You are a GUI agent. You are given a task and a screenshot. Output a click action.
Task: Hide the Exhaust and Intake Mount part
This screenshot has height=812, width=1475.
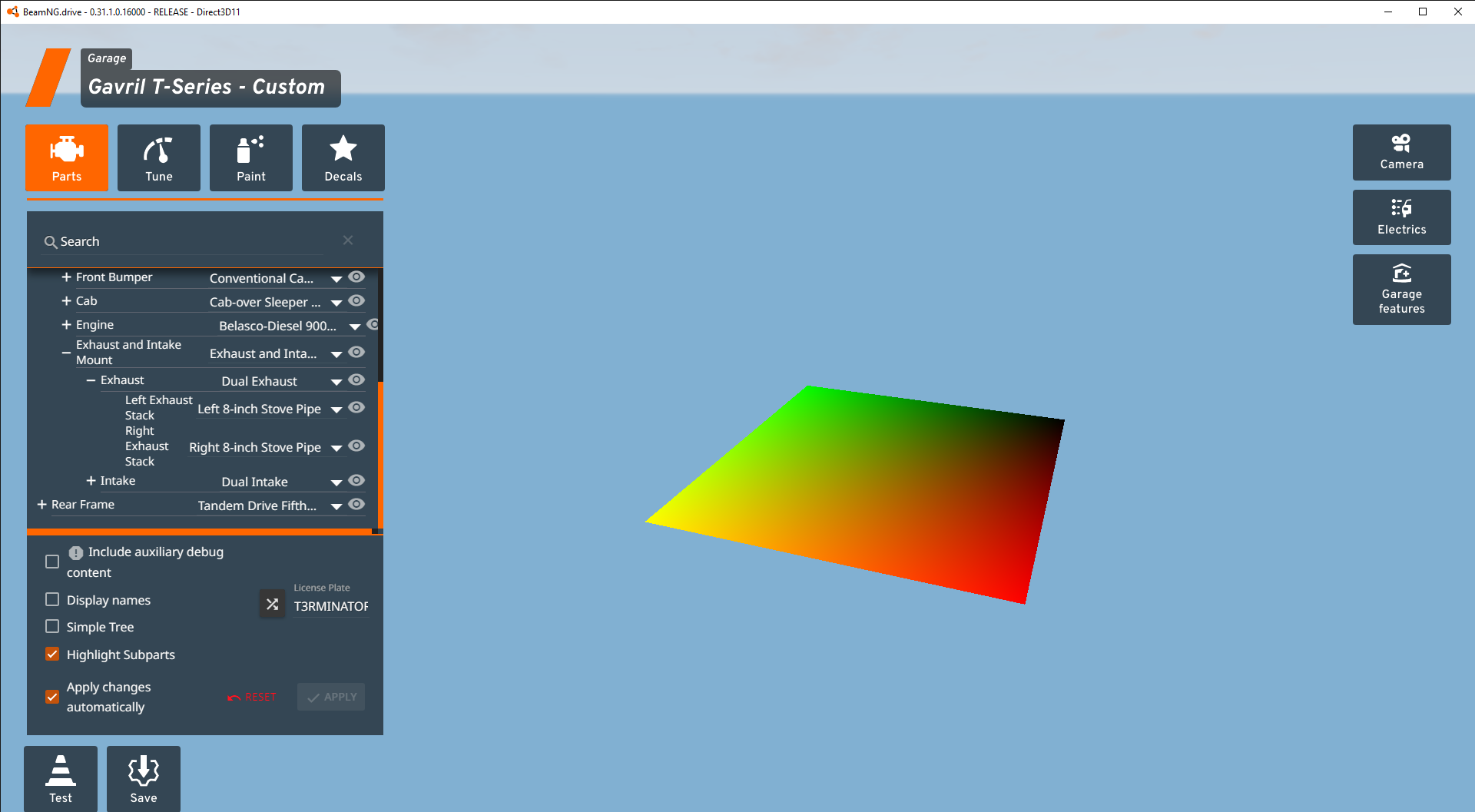pos(356,352)
